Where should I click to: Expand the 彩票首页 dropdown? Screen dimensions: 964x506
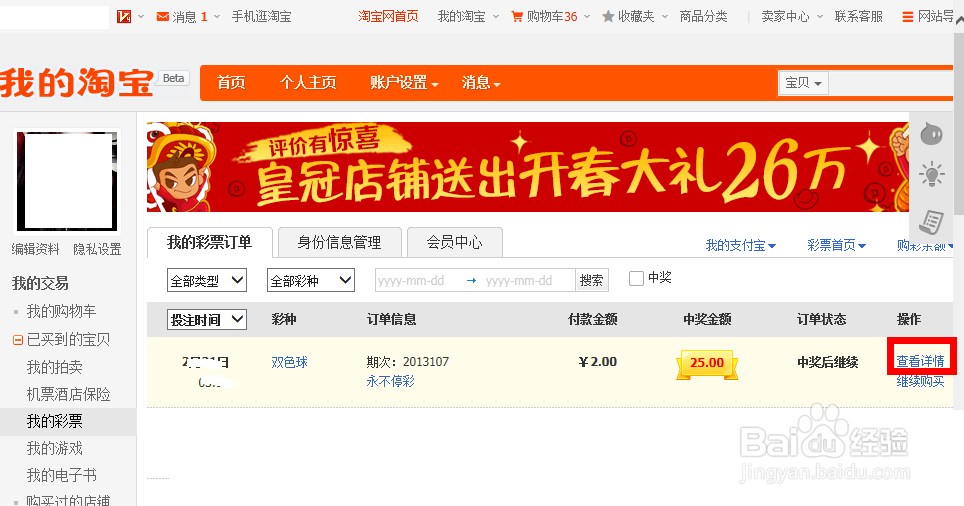[x=836, y=245]
